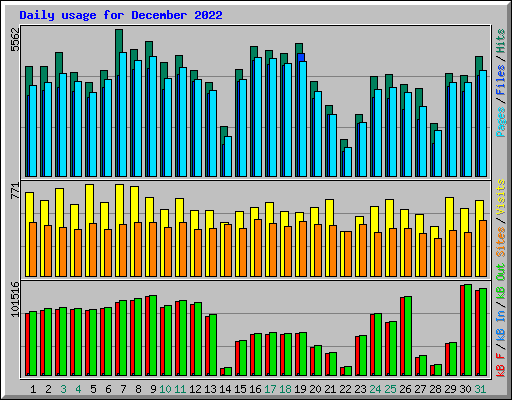Click the green kB bar for day 9
The height and width of the screenshot is (400, 512).
click(153, 335)
